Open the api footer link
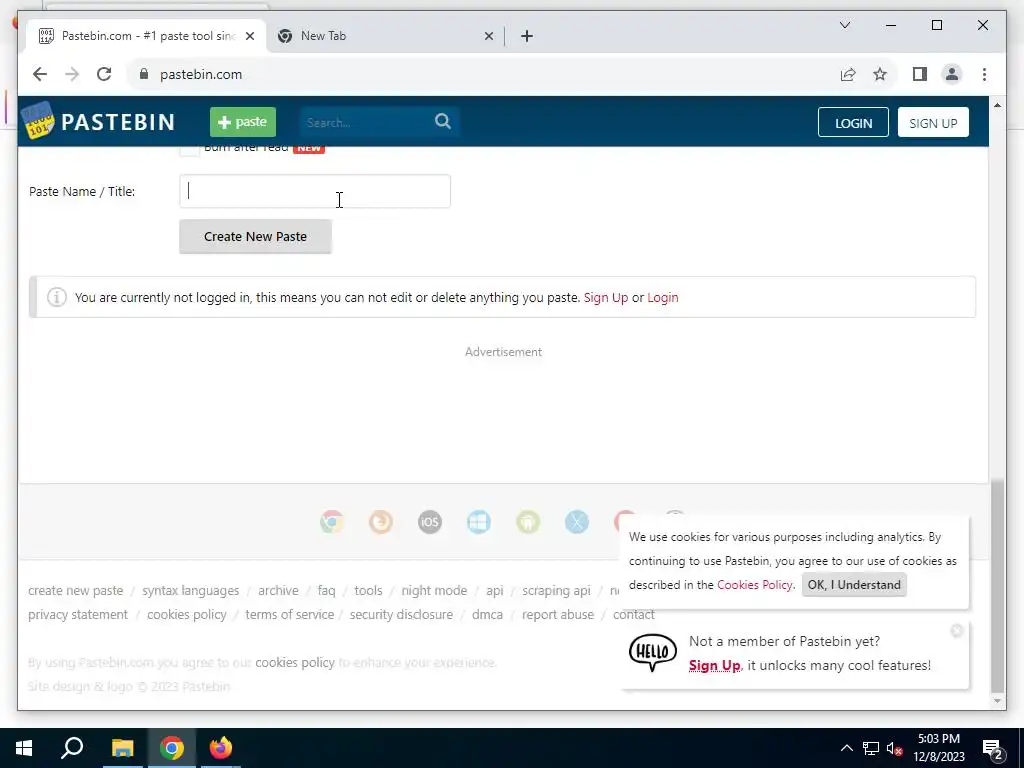The width and height of the screenshot is (1024, 768). tap(494, 590)
